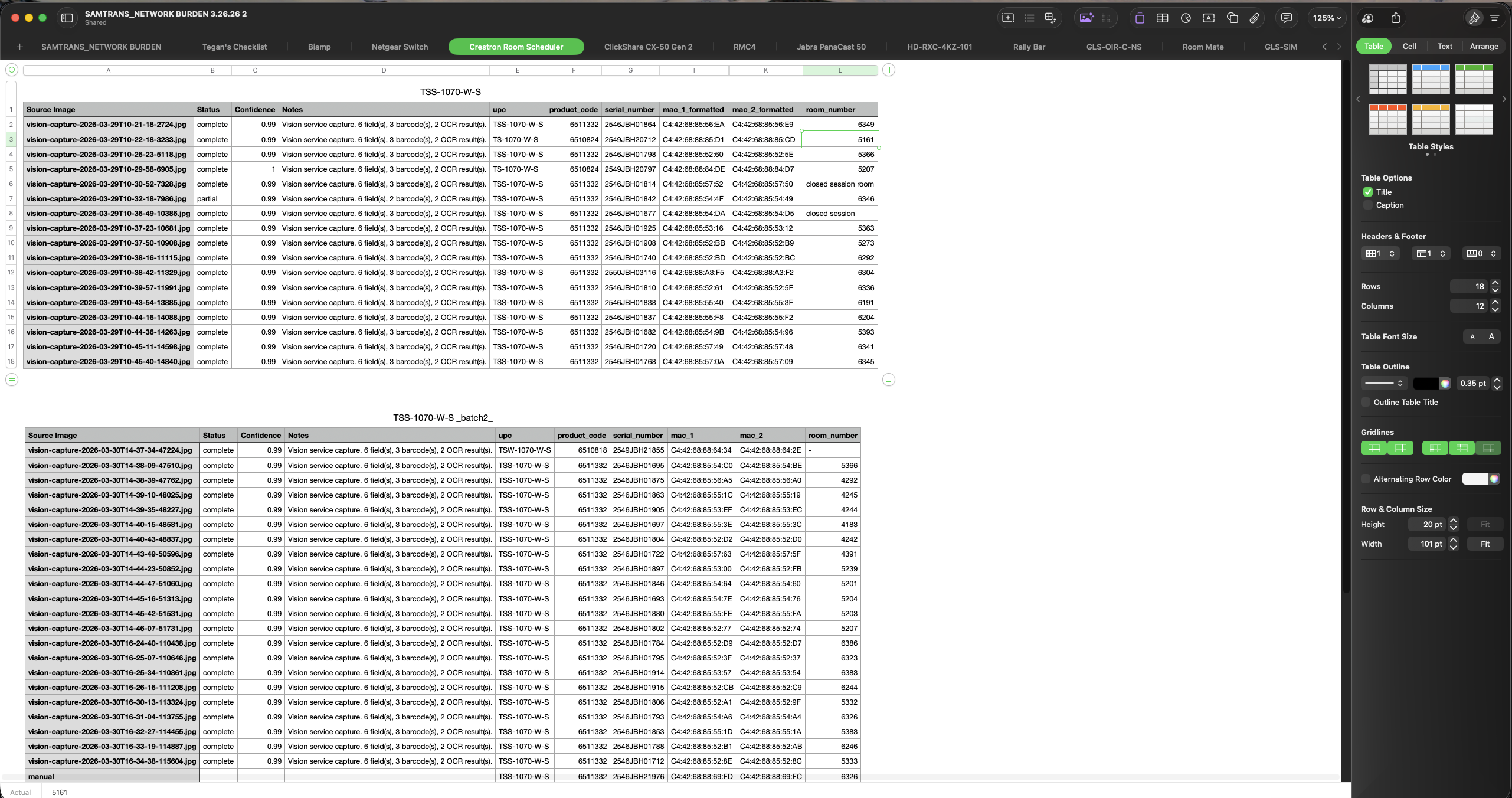Check Outline Table Title

point(1366,402)
